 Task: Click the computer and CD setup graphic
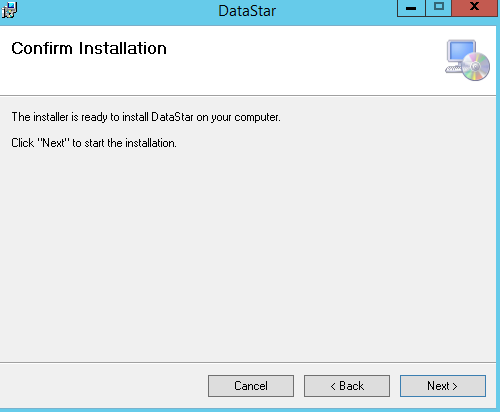pos(468,60)
